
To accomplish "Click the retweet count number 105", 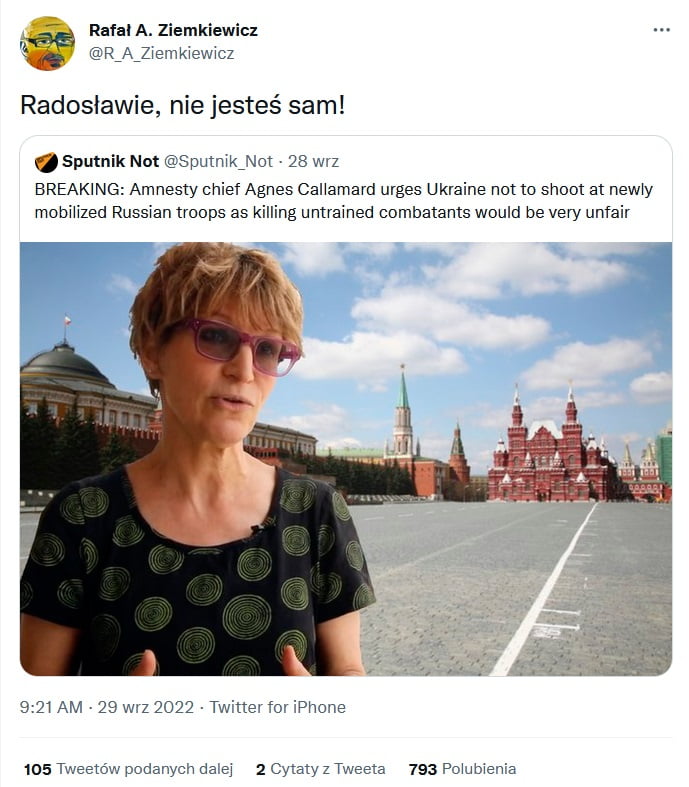I will [38, 769].
